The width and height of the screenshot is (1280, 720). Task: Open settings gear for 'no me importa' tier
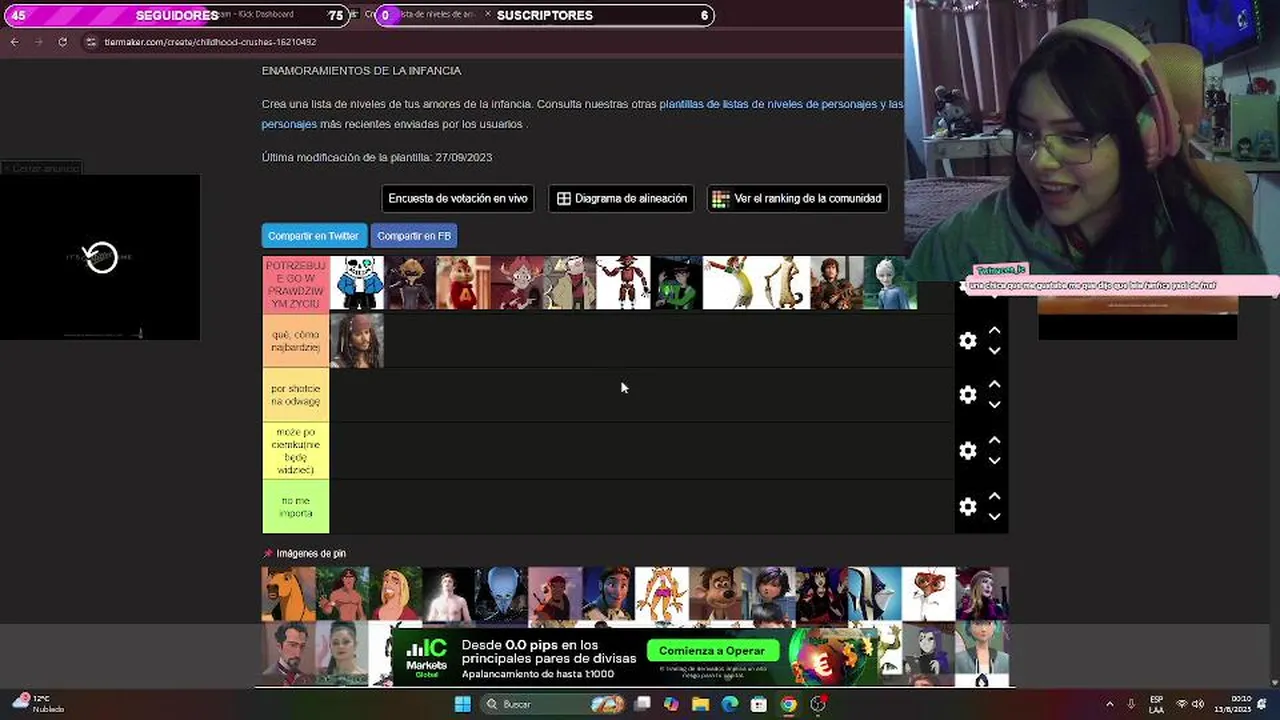pyautogui.click(x=967, y=507)
